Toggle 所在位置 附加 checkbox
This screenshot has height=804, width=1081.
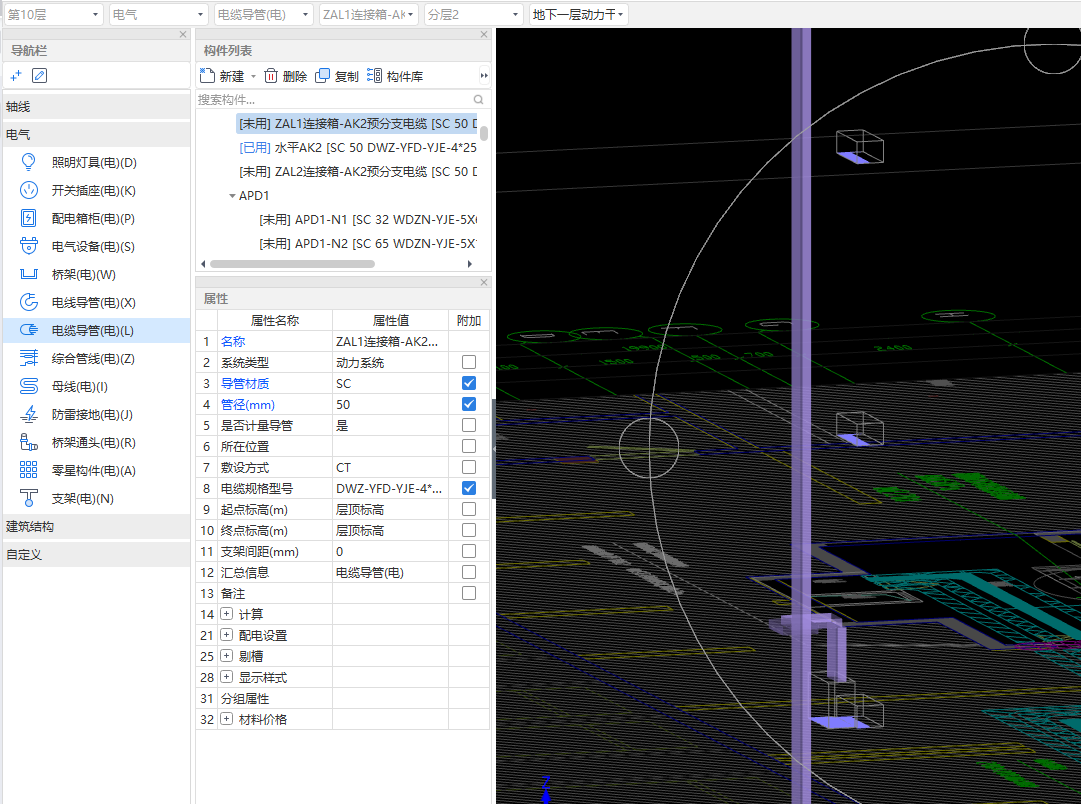pyautogui.click(x=469, y=446)
